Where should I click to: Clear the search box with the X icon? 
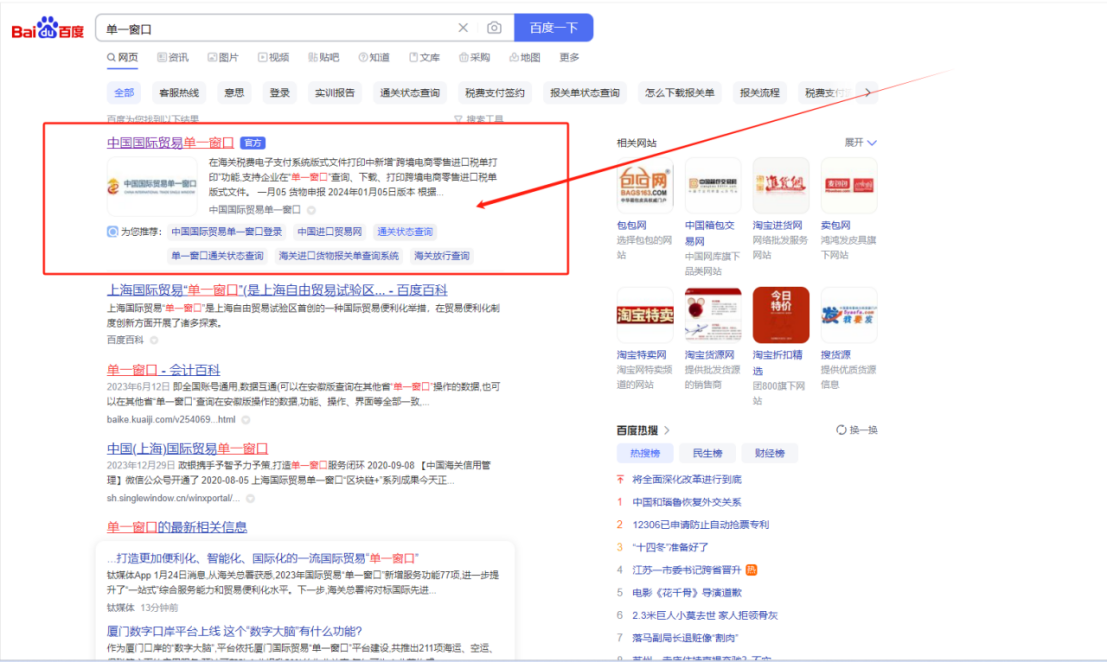coord(463,29)
